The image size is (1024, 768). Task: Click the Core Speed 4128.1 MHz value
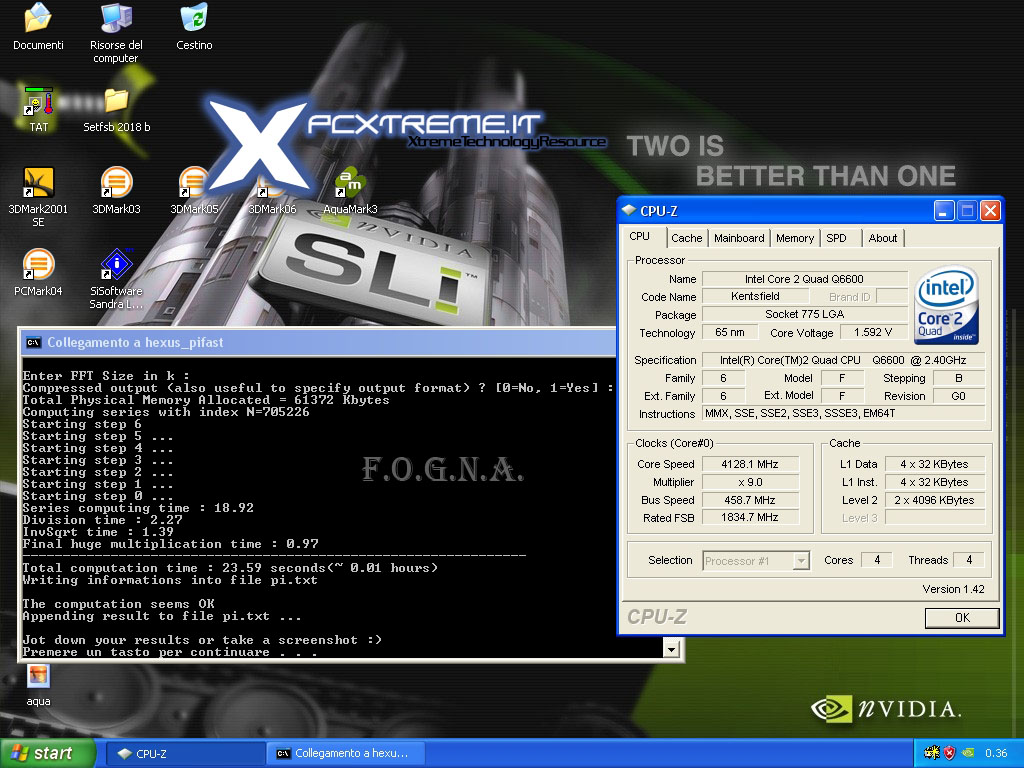click(750, 464)
